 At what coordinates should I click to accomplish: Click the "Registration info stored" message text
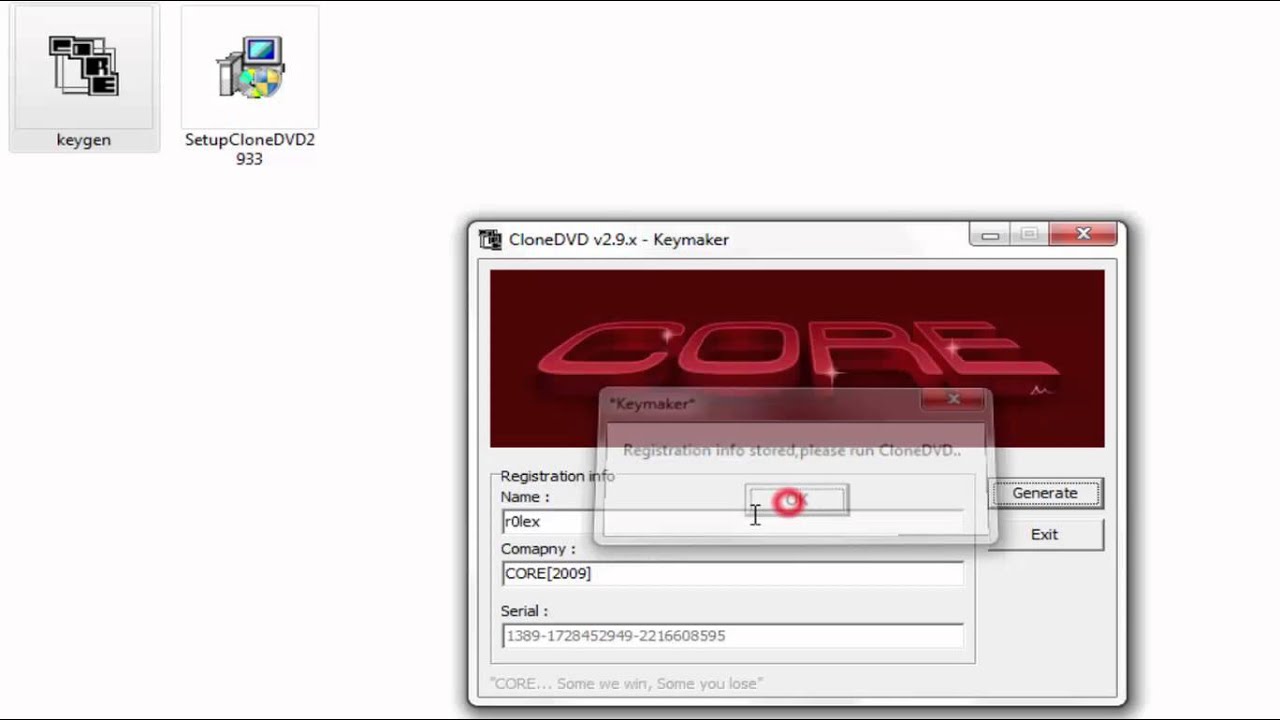point(791,451)
